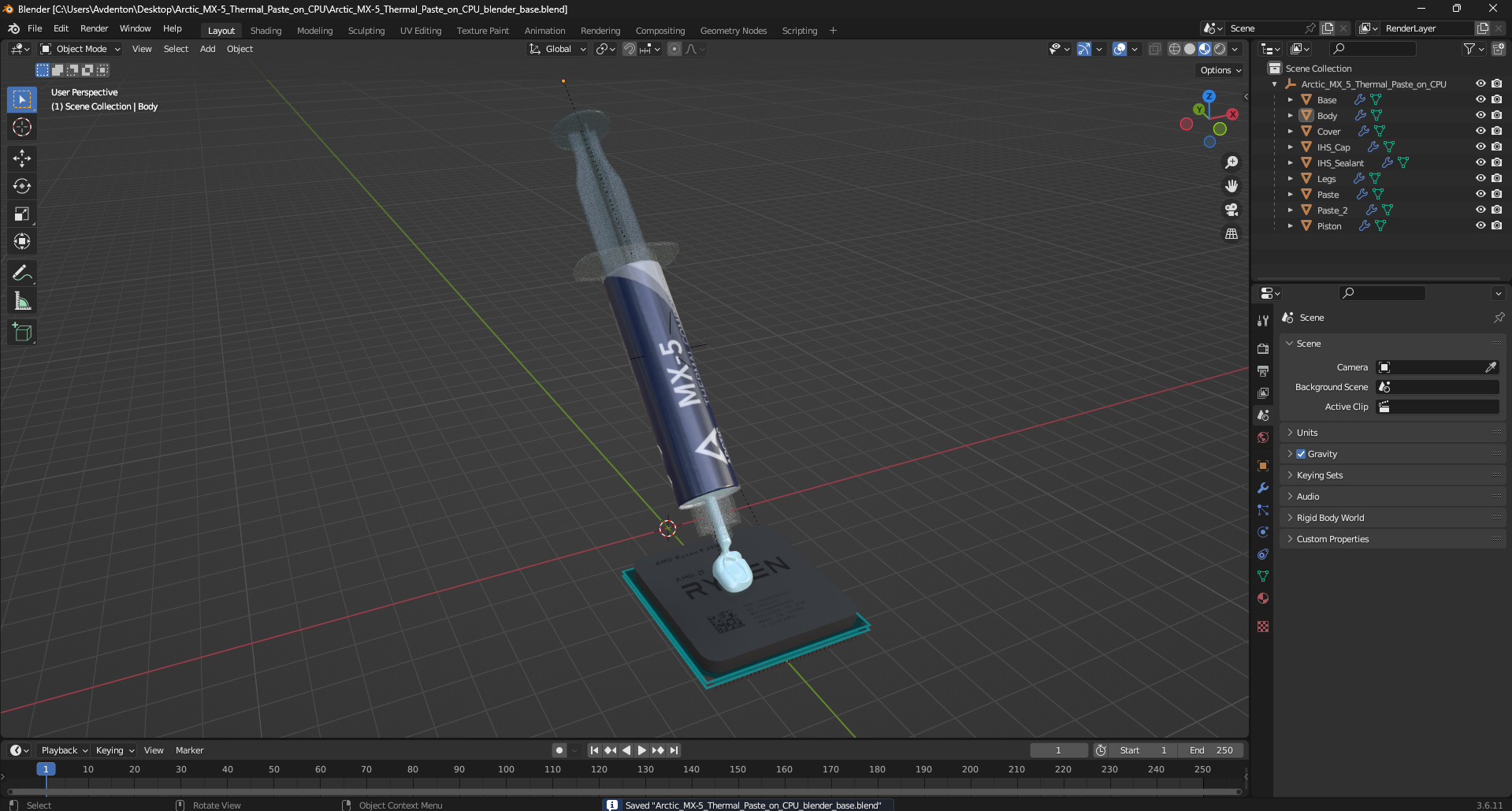Select rendered viewport shading mode

pos(1220,49)
